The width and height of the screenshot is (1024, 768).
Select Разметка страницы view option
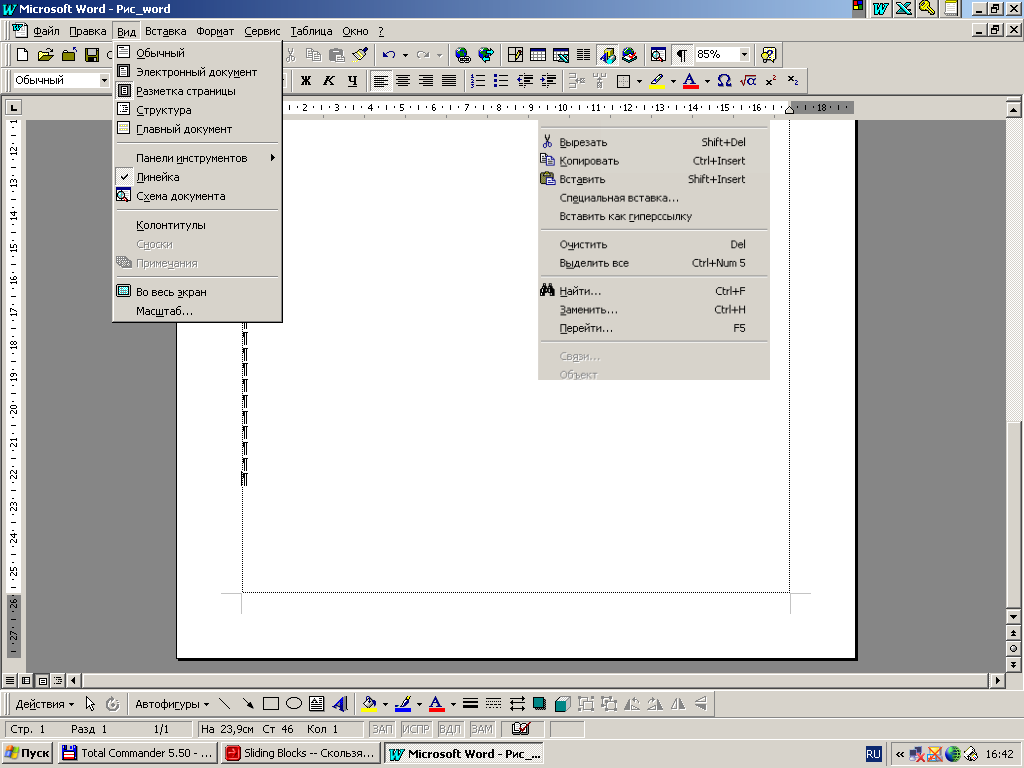197,91
